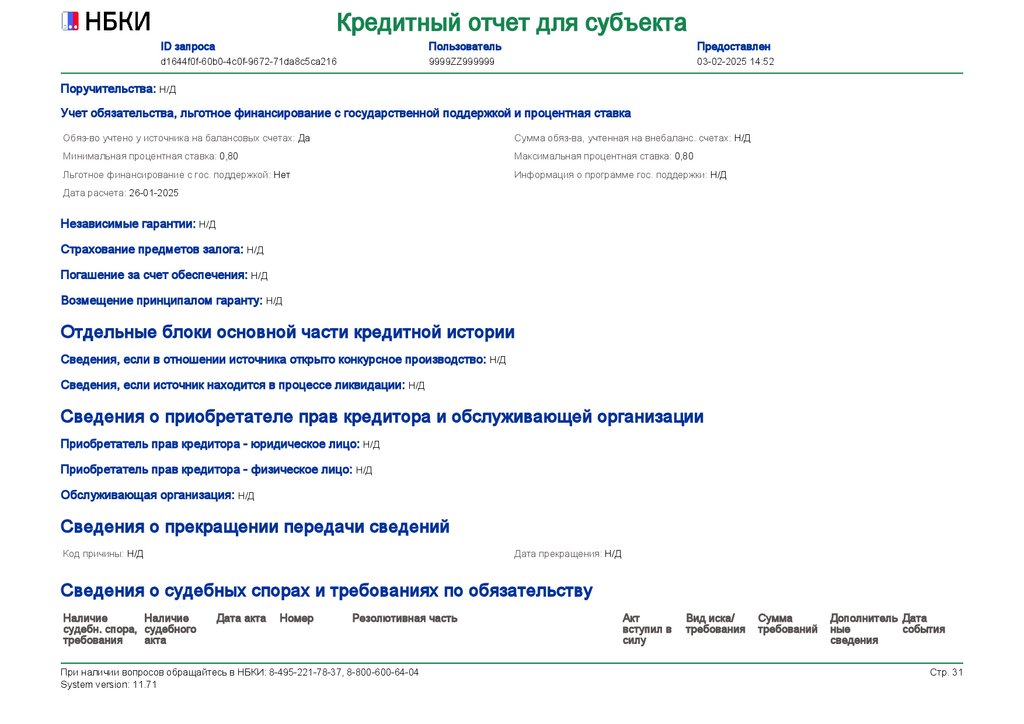This screenshot has height=724, width=1024.
Task: Select the Независимые гарантии line
Action: [x=138, y=224]
